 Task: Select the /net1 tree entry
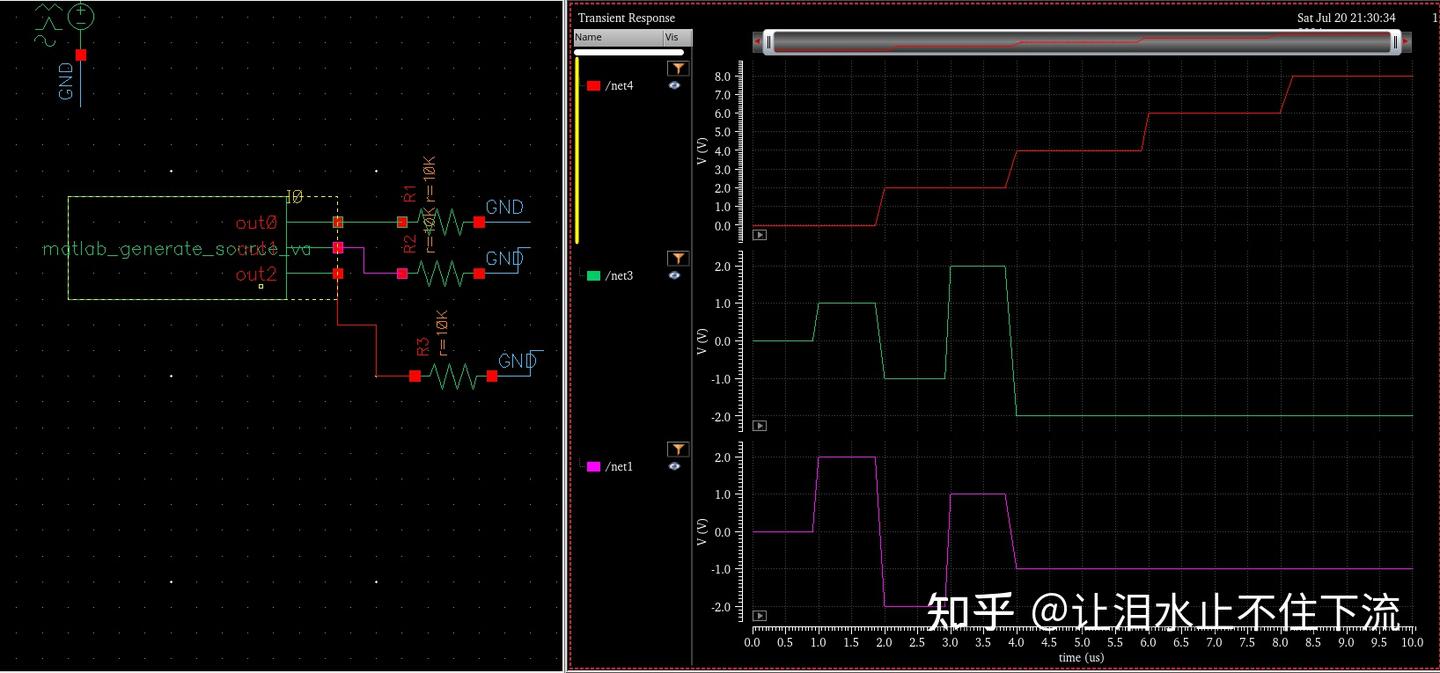click(x=620, y=466)
